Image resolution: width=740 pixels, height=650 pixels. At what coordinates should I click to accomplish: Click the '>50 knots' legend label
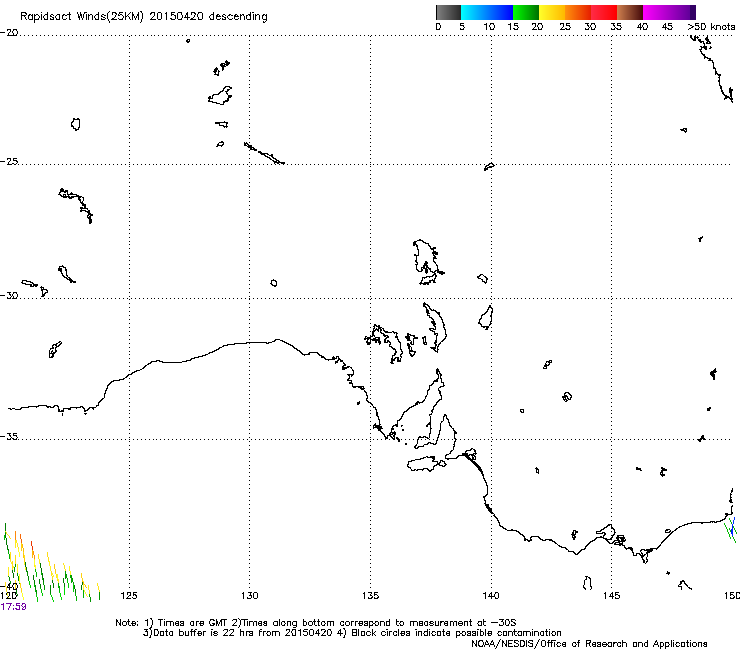711,27
